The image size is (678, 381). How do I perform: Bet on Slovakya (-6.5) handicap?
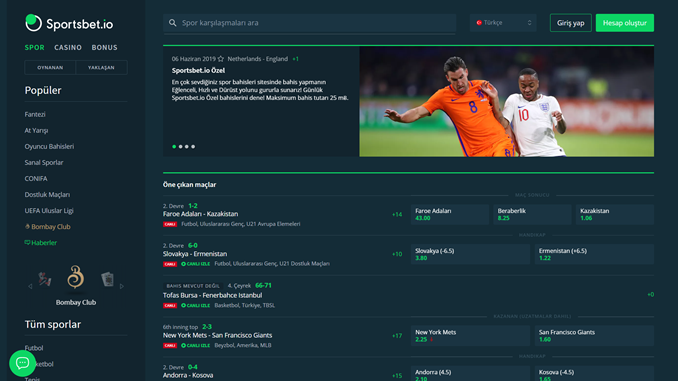point(470,254)
